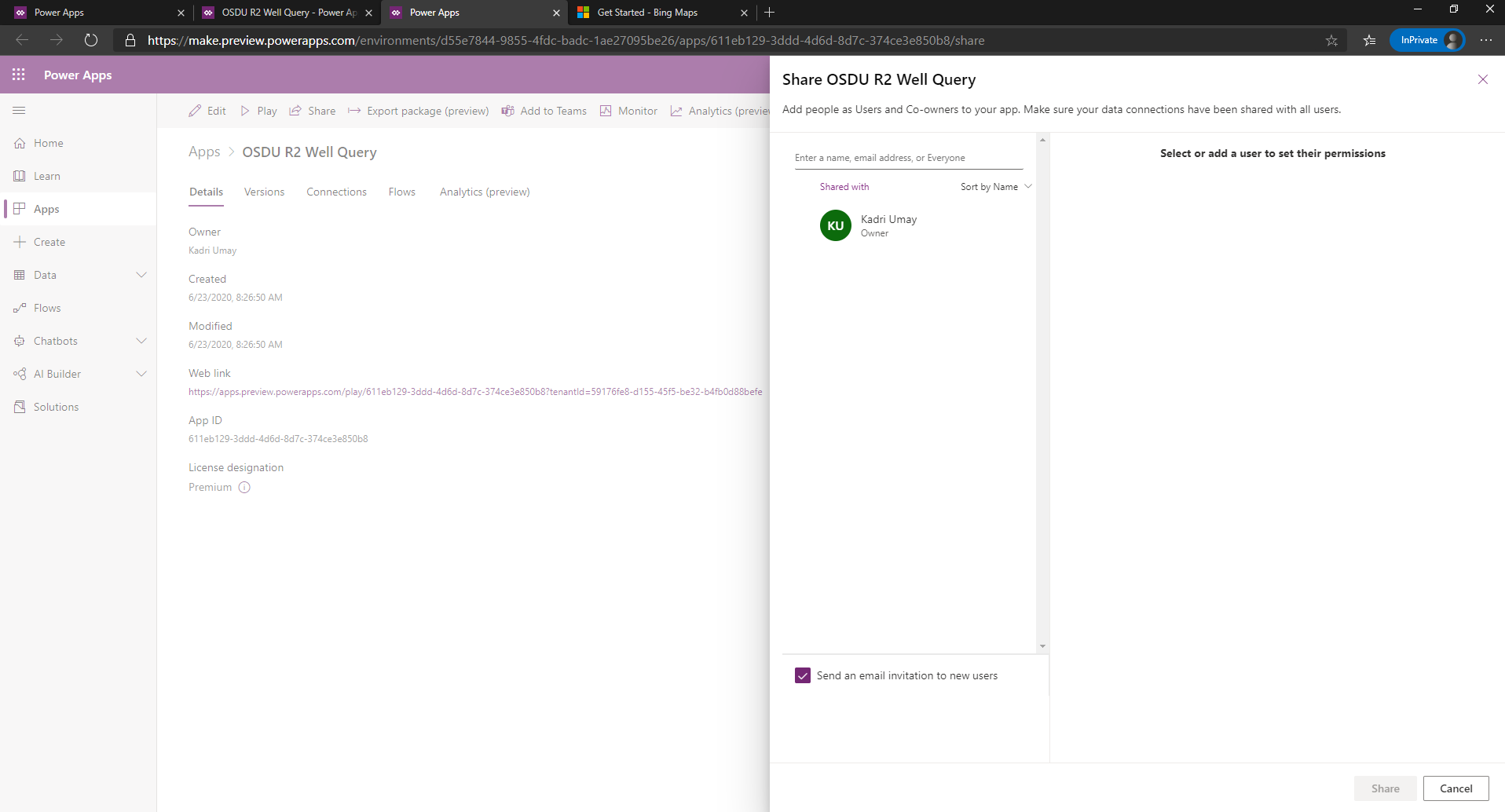Toggle Send an email invitation checkbox
Viewport: 1505px width, 812px height.
(803, 675)
